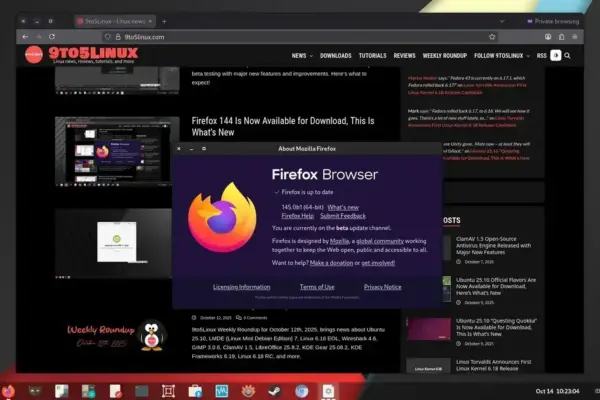Open the Firefox 144 Is Now Available article
The image size is (600, 400).
point(283,126)
